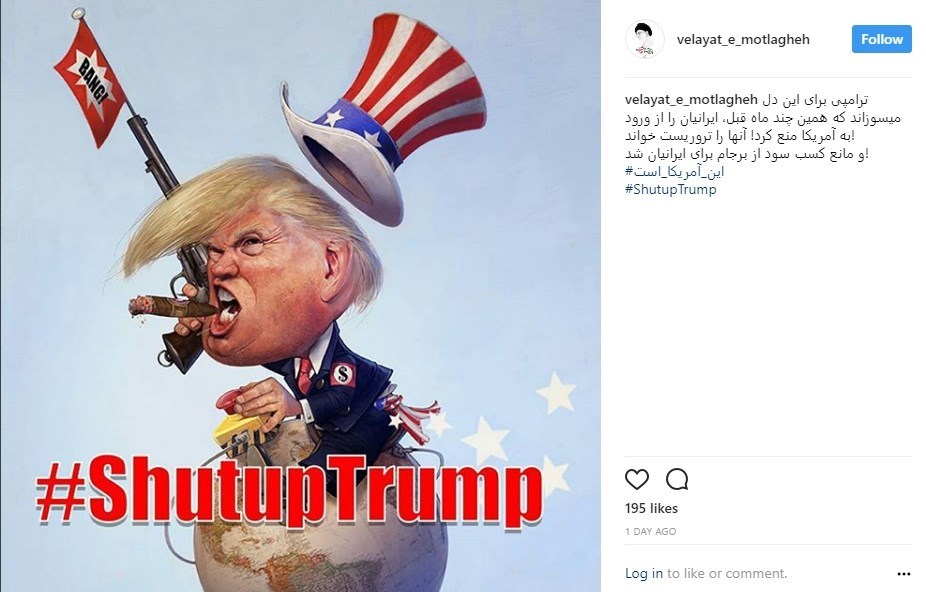Screen dimensions: 926x592
Task: Open the Persian hashtag above #ShutupTrump
Action: coord(674,172)
